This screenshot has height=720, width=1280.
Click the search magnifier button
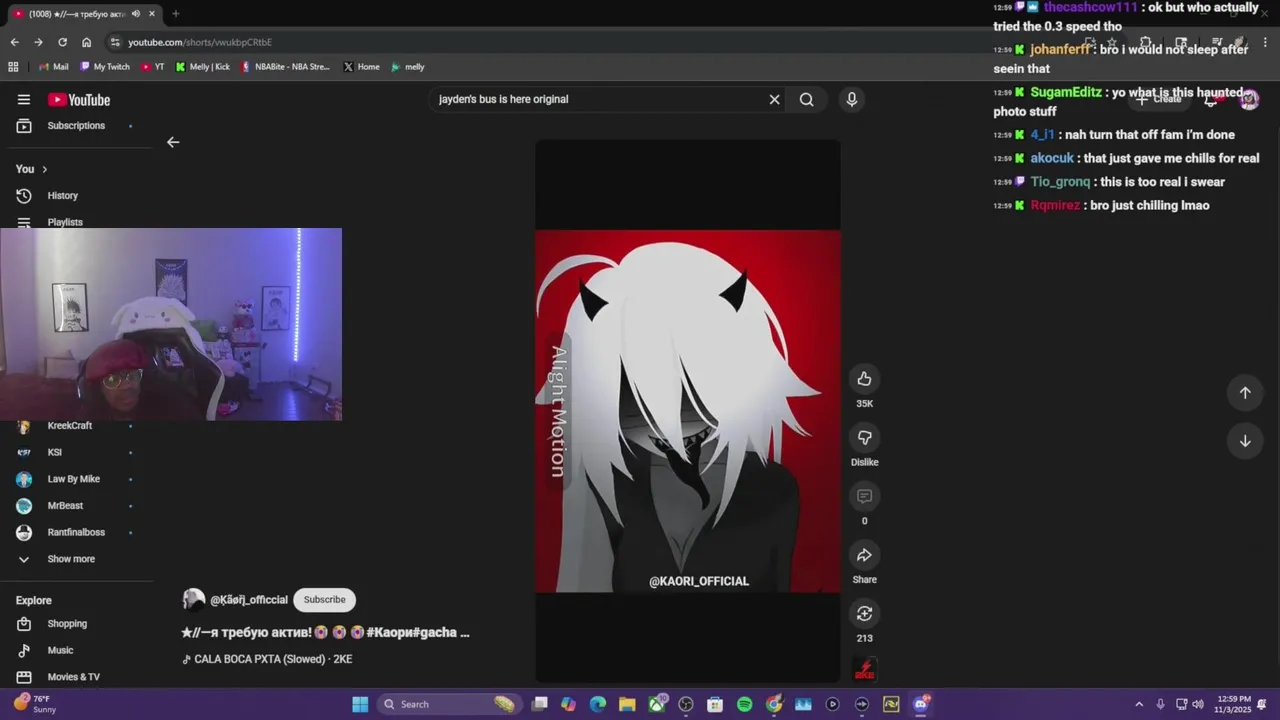pyautogui.click(x=806, y=99)
